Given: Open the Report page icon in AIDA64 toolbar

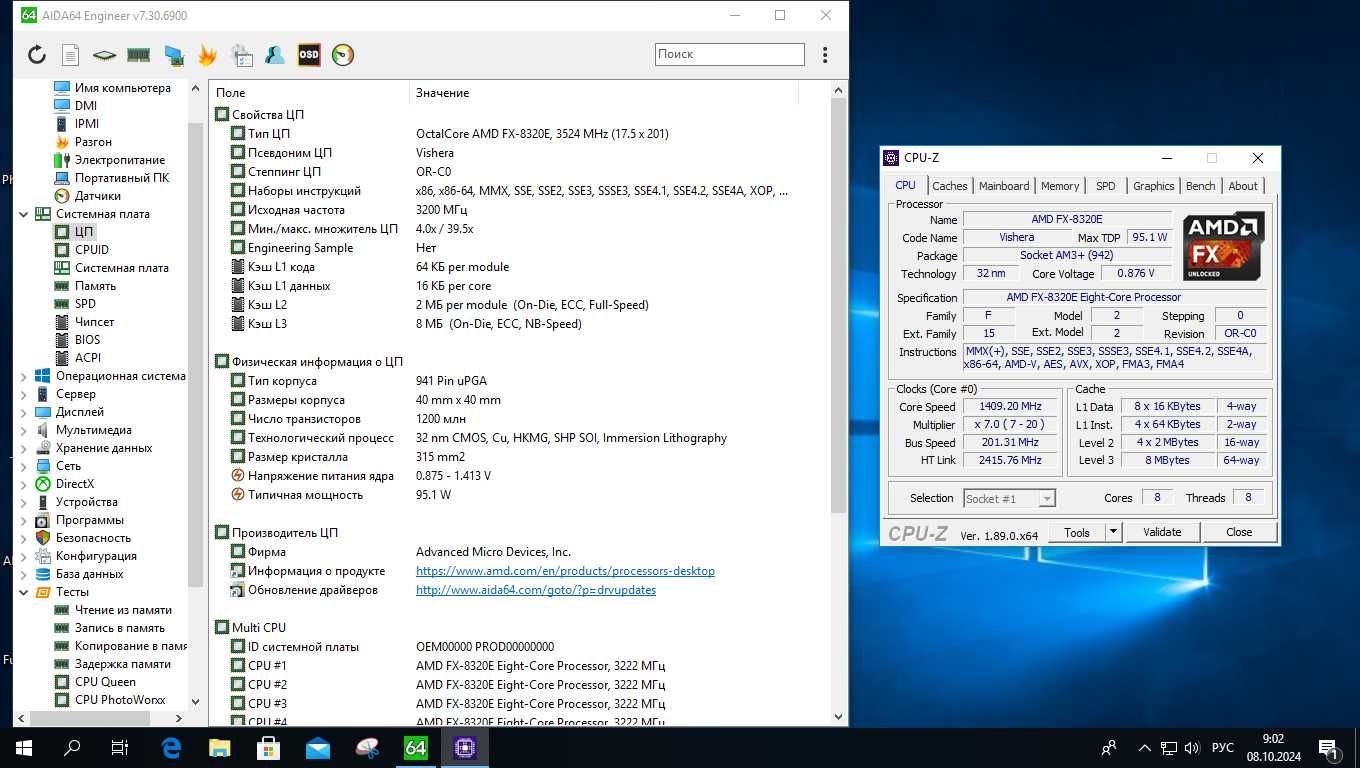Looking at the screenshot, I should [x=70, y=55].
